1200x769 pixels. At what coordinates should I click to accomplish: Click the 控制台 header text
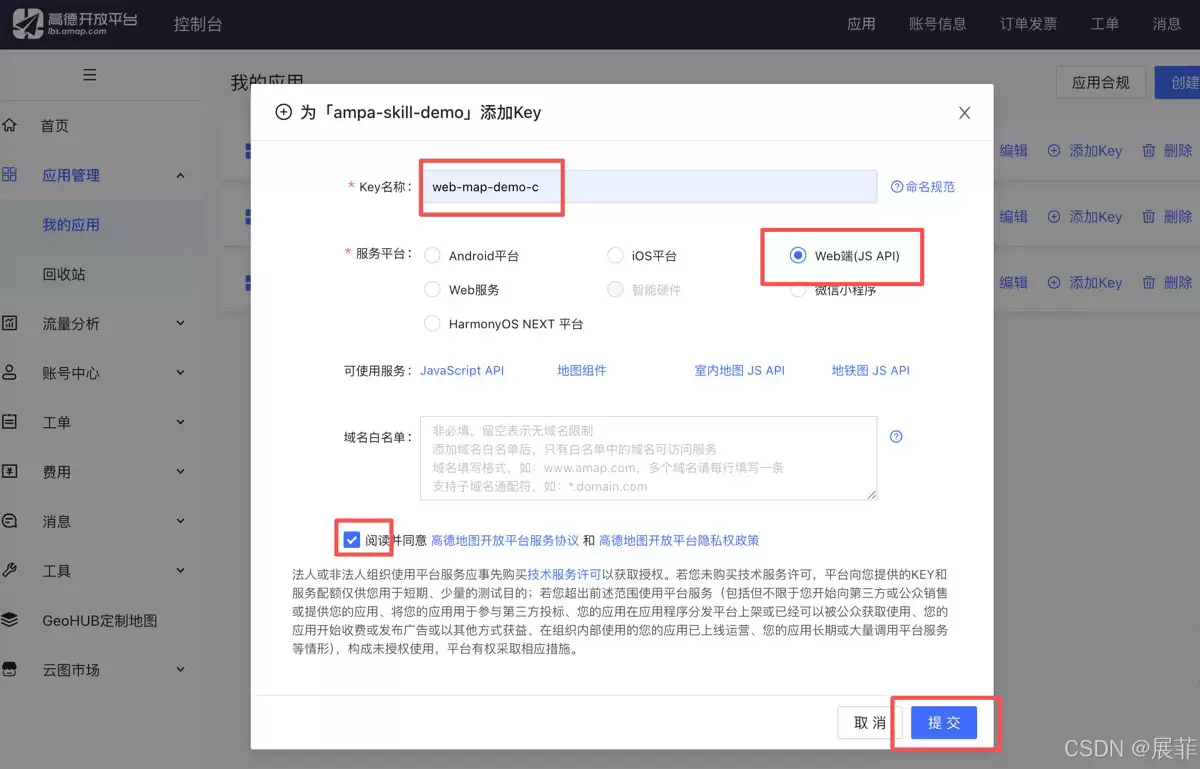(198, 24)
